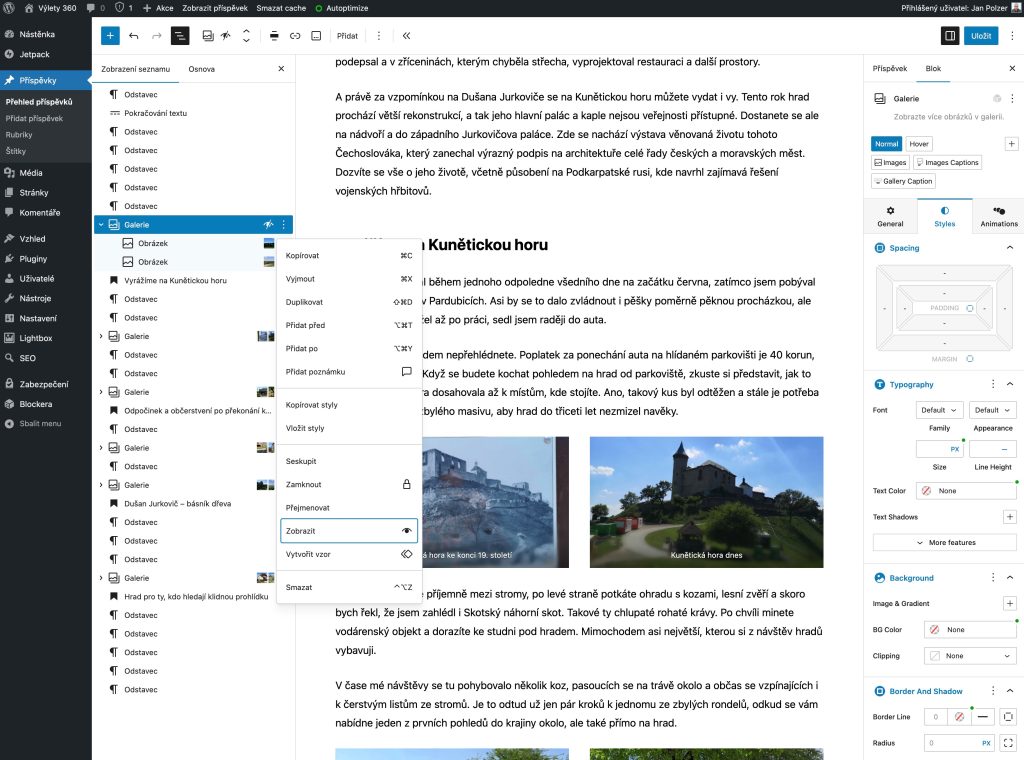Click the Redo arrow in the toolbar

pyautogui.click(x=157, y=35)
